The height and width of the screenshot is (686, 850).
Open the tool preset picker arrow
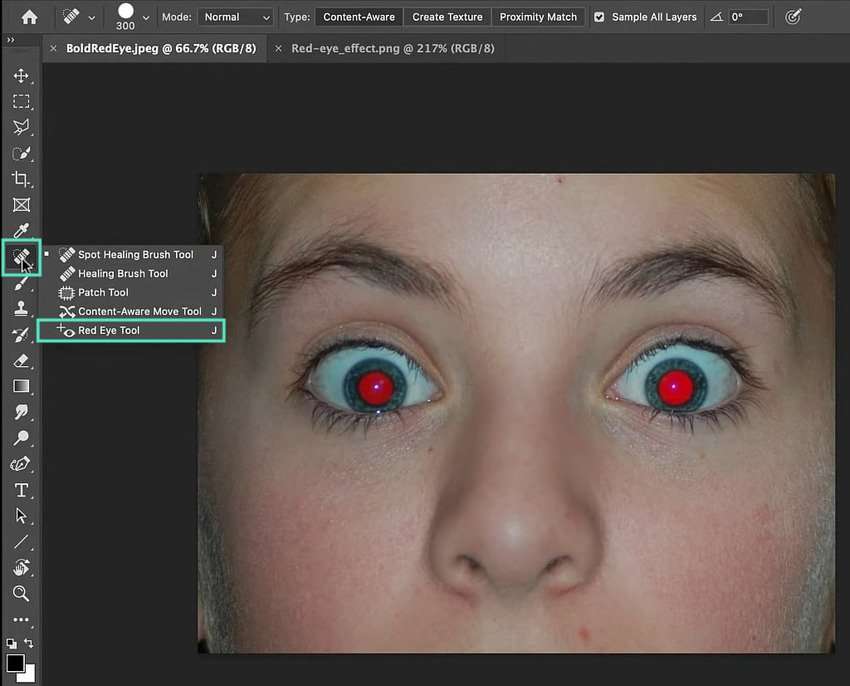[x=92, y=17]
